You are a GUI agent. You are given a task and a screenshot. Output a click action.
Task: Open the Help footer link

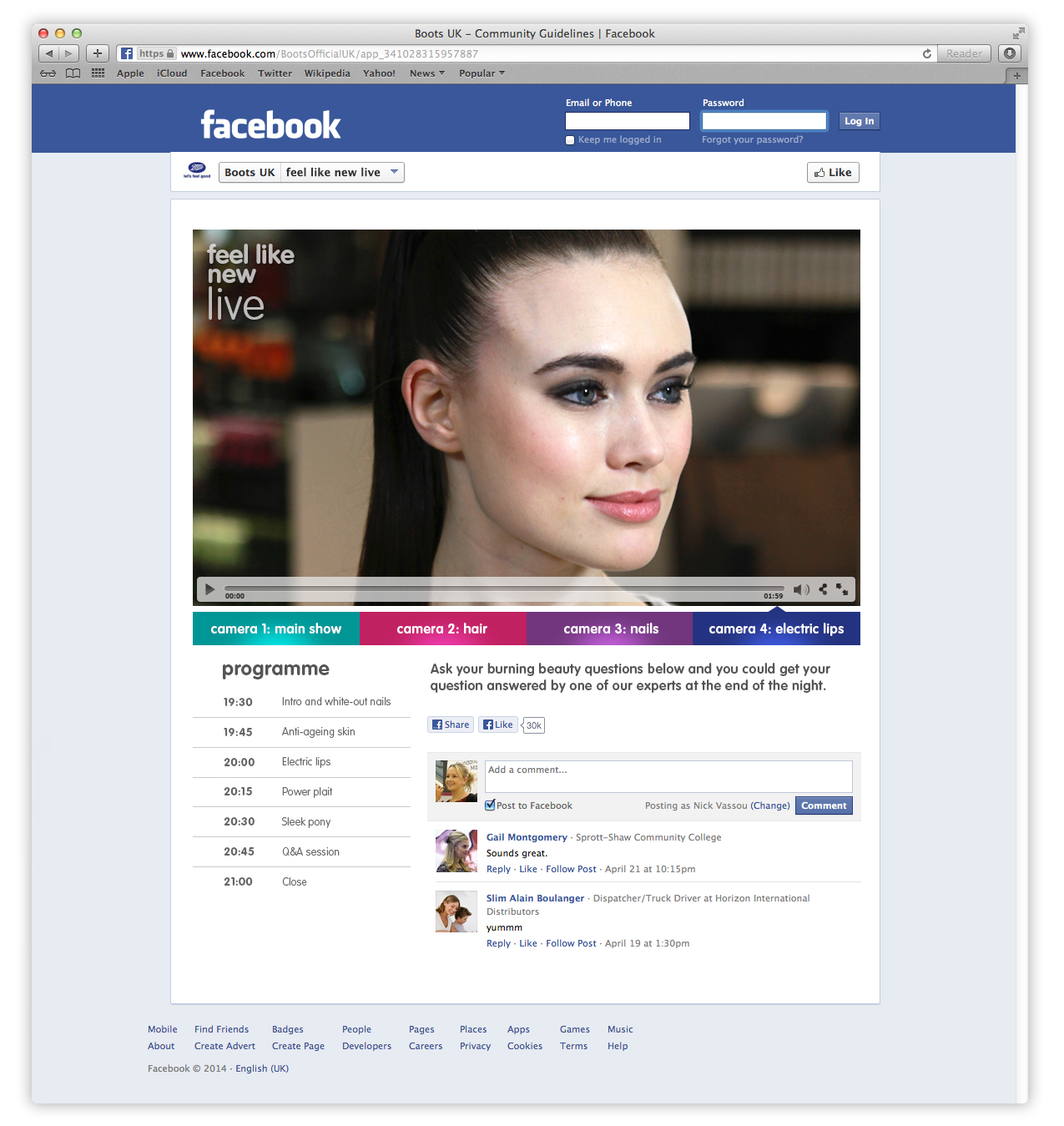pyautogui.click(x=618, y=1046)
